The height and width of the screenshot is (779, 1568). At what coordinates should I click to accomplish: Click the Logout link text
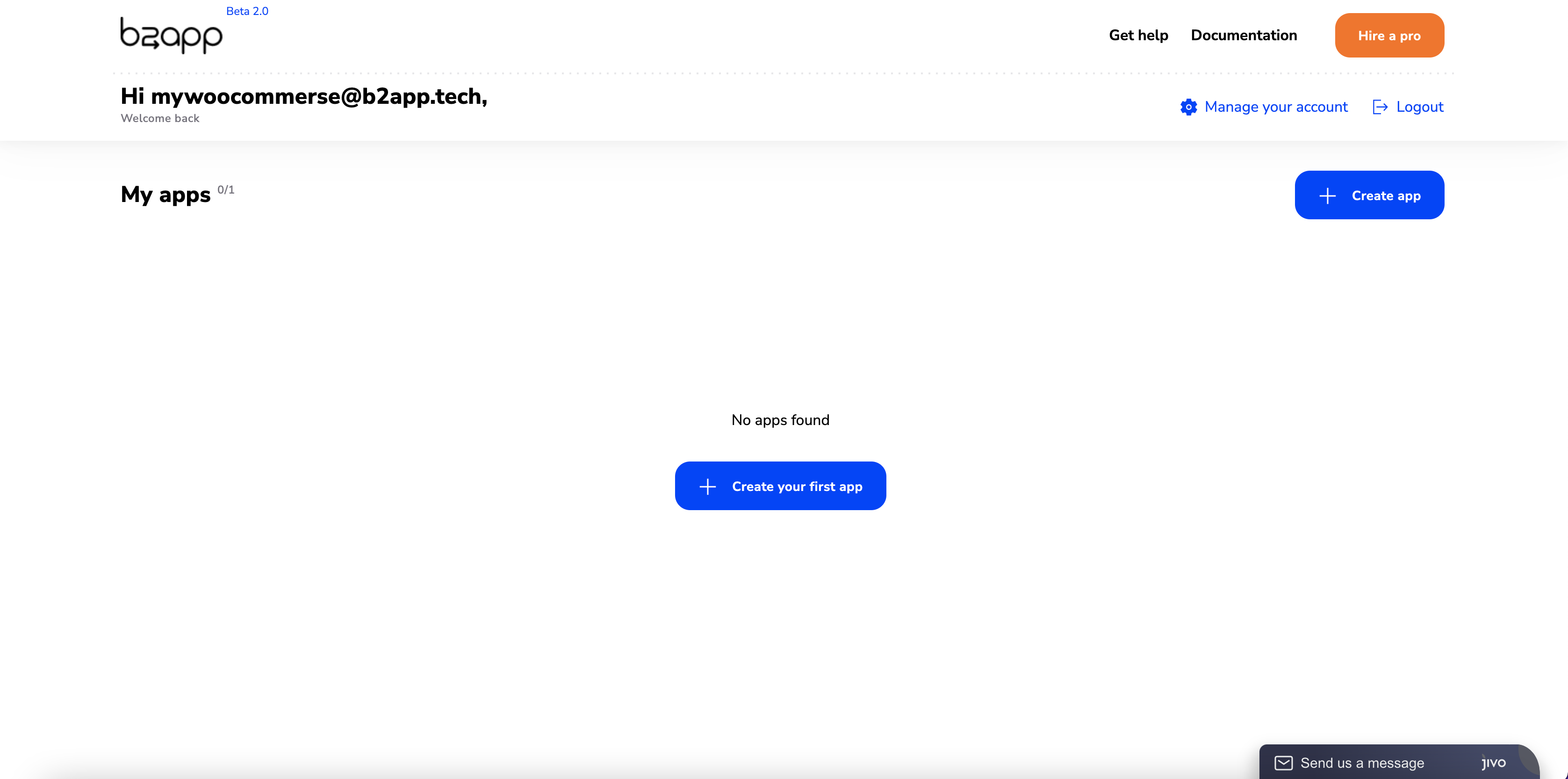click(x=1419, y=107)
